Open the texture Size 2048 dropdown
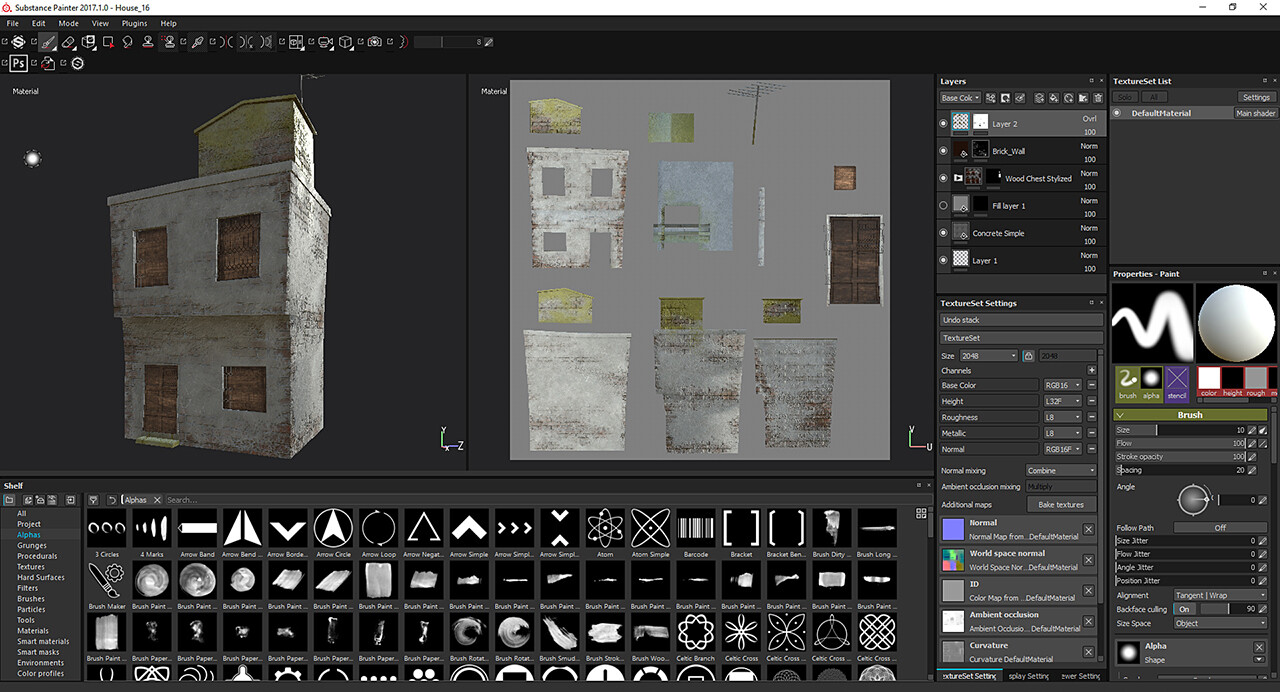The height and width of the screenshot is (692, 1280). [x=988, y=356]
